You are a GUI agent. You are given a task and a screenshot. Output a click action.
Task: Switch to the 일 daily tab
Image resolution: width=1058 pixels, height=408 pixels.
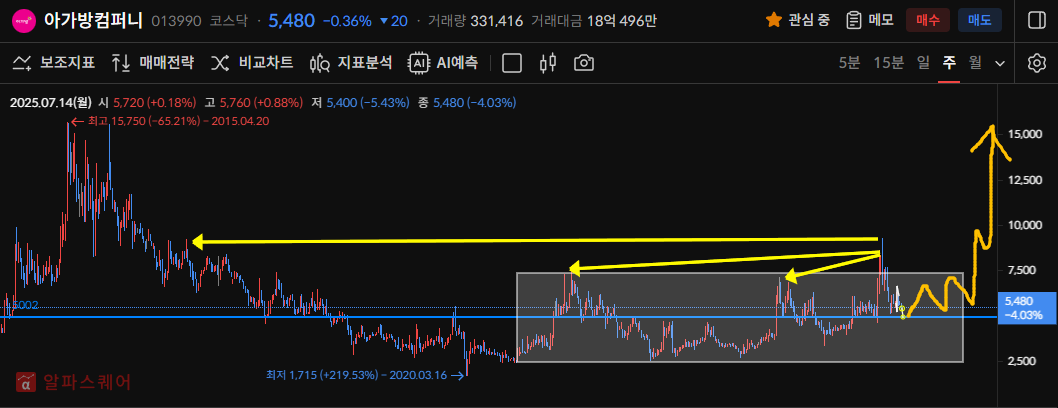[924, 63]
